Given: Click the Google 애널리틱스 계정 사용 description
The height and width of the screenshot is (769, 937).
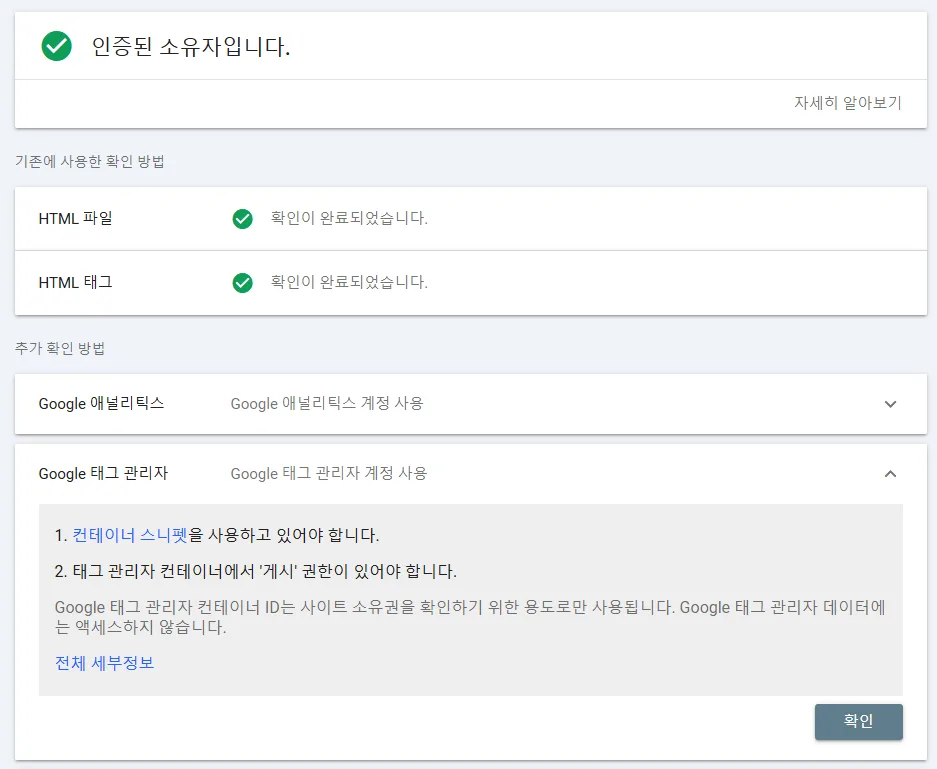Looking at the screenshot, I should pos(327,403).
